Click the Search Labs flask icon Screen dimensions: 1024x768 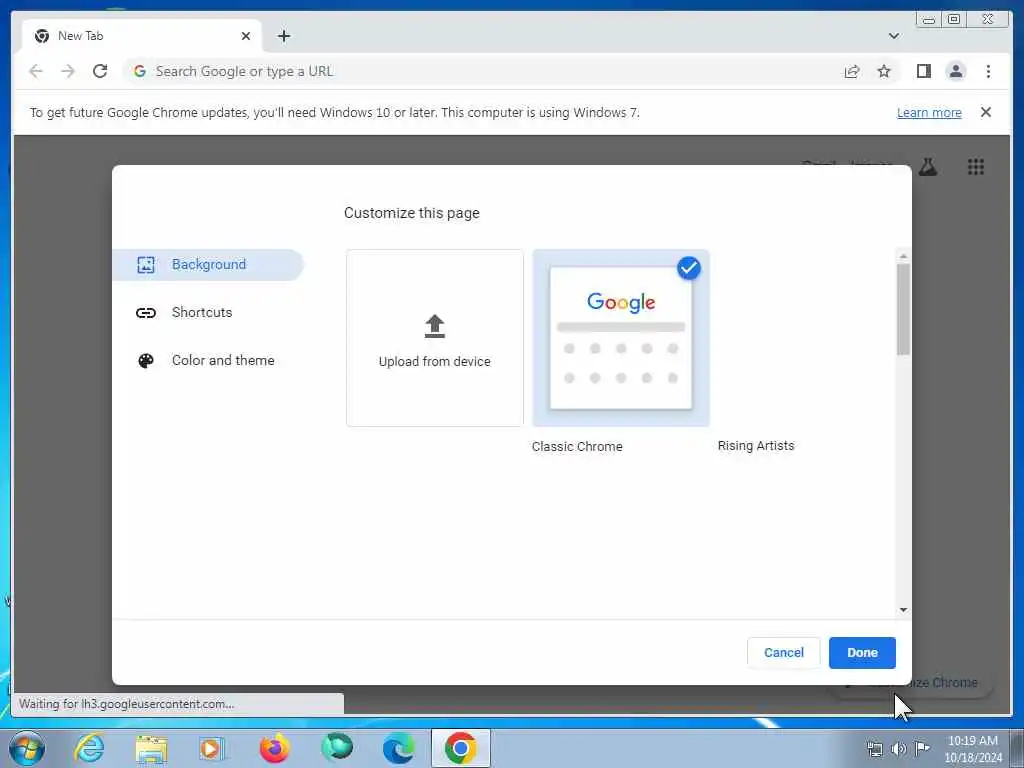928,167
